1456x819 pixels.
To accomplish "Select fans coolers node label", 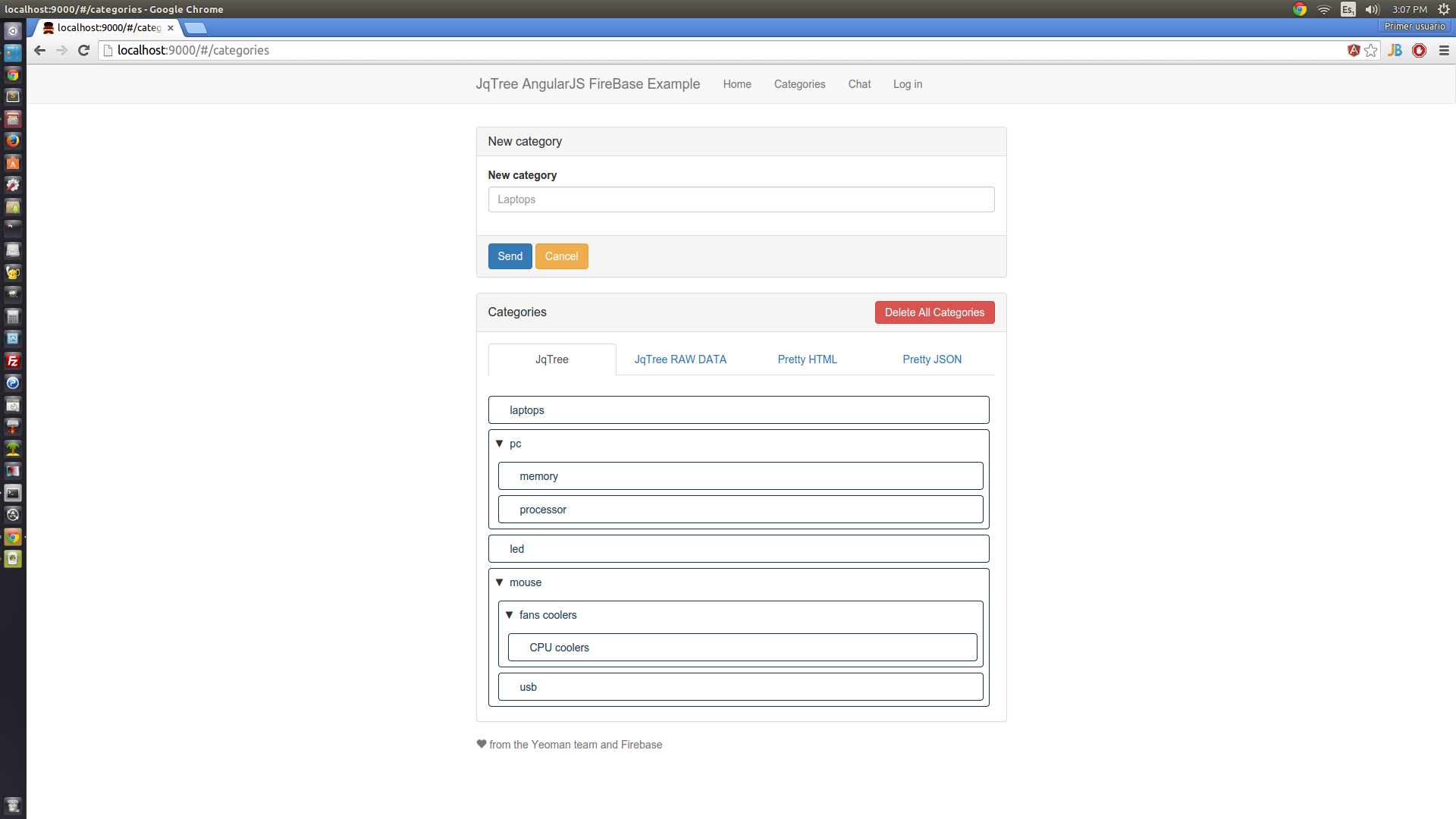I will (x=548, y=615).
